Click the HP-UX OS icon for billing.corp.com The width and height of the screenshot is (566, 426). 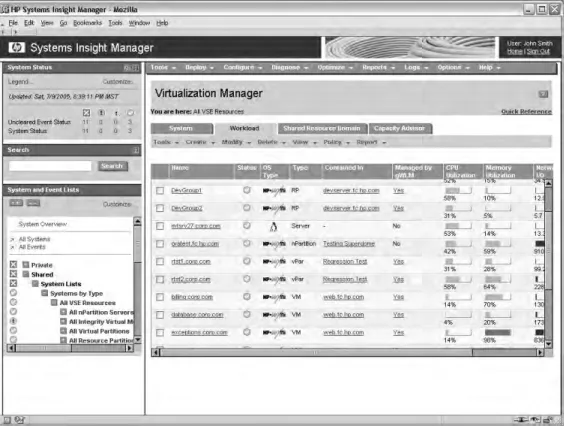tap(274, 297)
